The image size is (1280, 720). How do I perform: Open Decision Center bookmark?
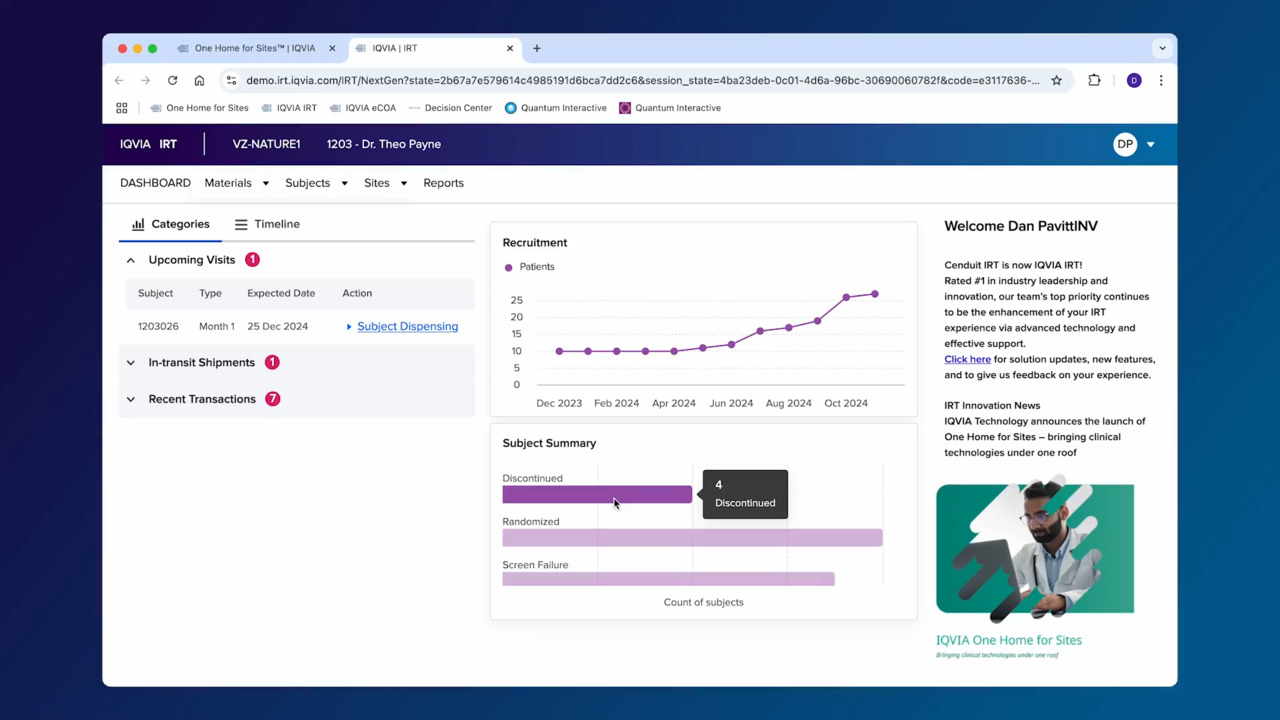[x=450, y=108]
